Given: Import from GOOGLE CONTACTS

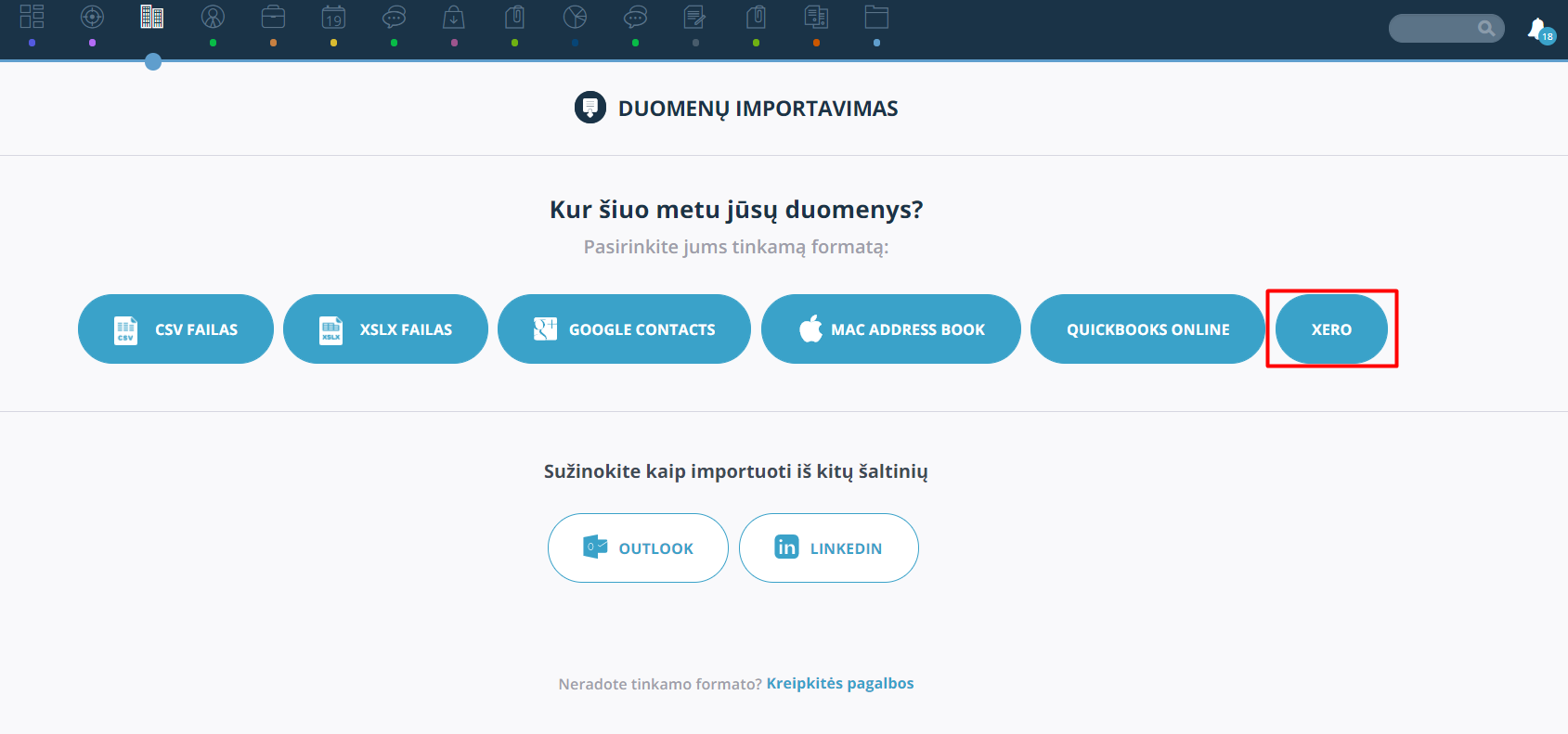Looking at the screenshot, I should coord(624,329).
